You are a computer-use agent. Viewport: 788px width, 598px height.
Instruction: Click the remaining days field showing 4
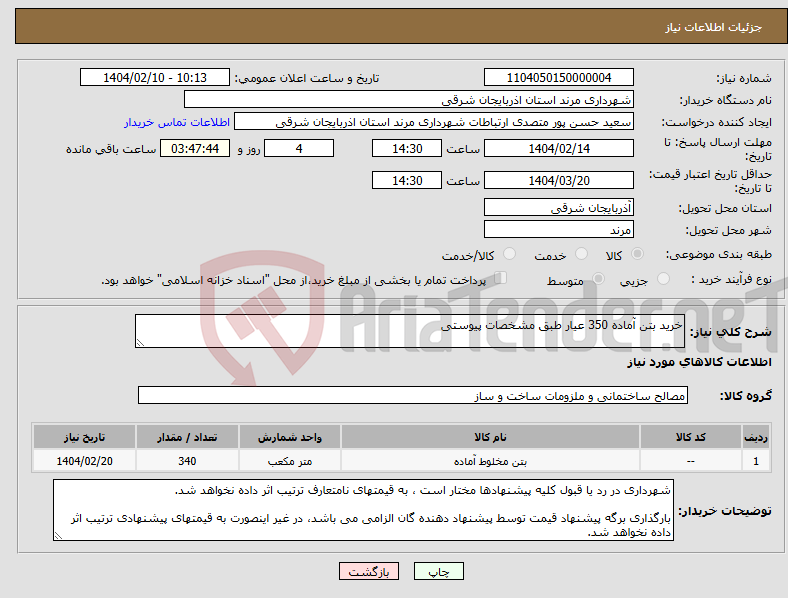[299, 148]
